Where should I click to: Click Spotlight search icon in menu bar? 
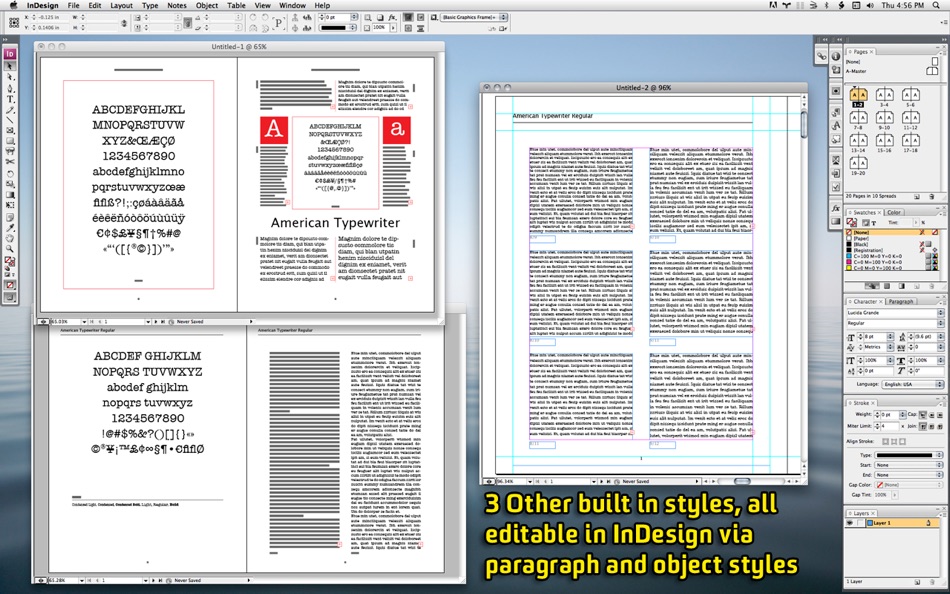pos(937,5)
